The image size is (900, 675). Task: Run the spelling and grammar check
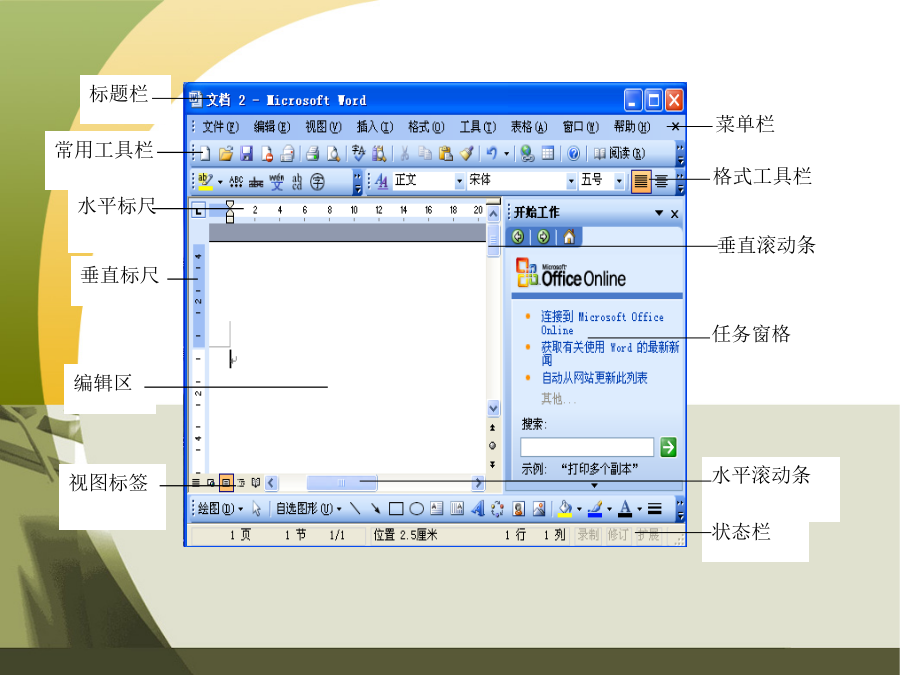click(x=358, y=153)
